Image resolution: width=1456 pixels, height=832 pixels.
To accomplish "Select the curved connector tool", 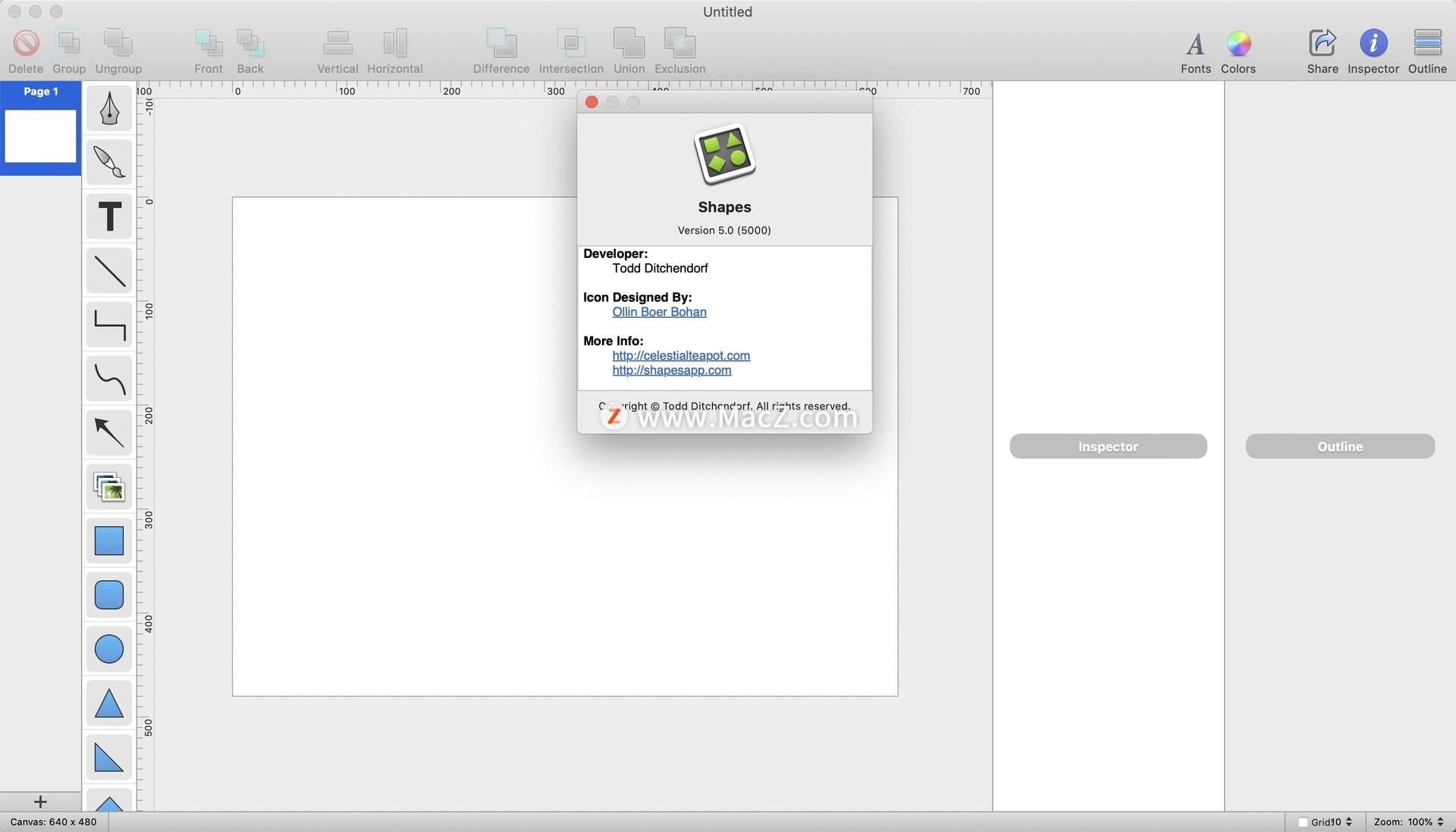I will (109, 379).
